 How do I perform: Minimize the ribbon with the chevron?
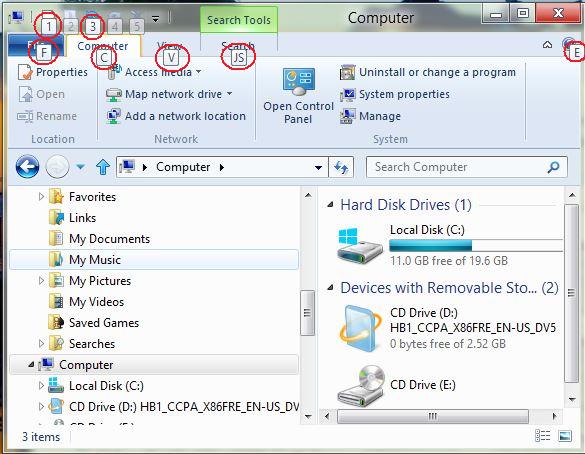(547, 45)
